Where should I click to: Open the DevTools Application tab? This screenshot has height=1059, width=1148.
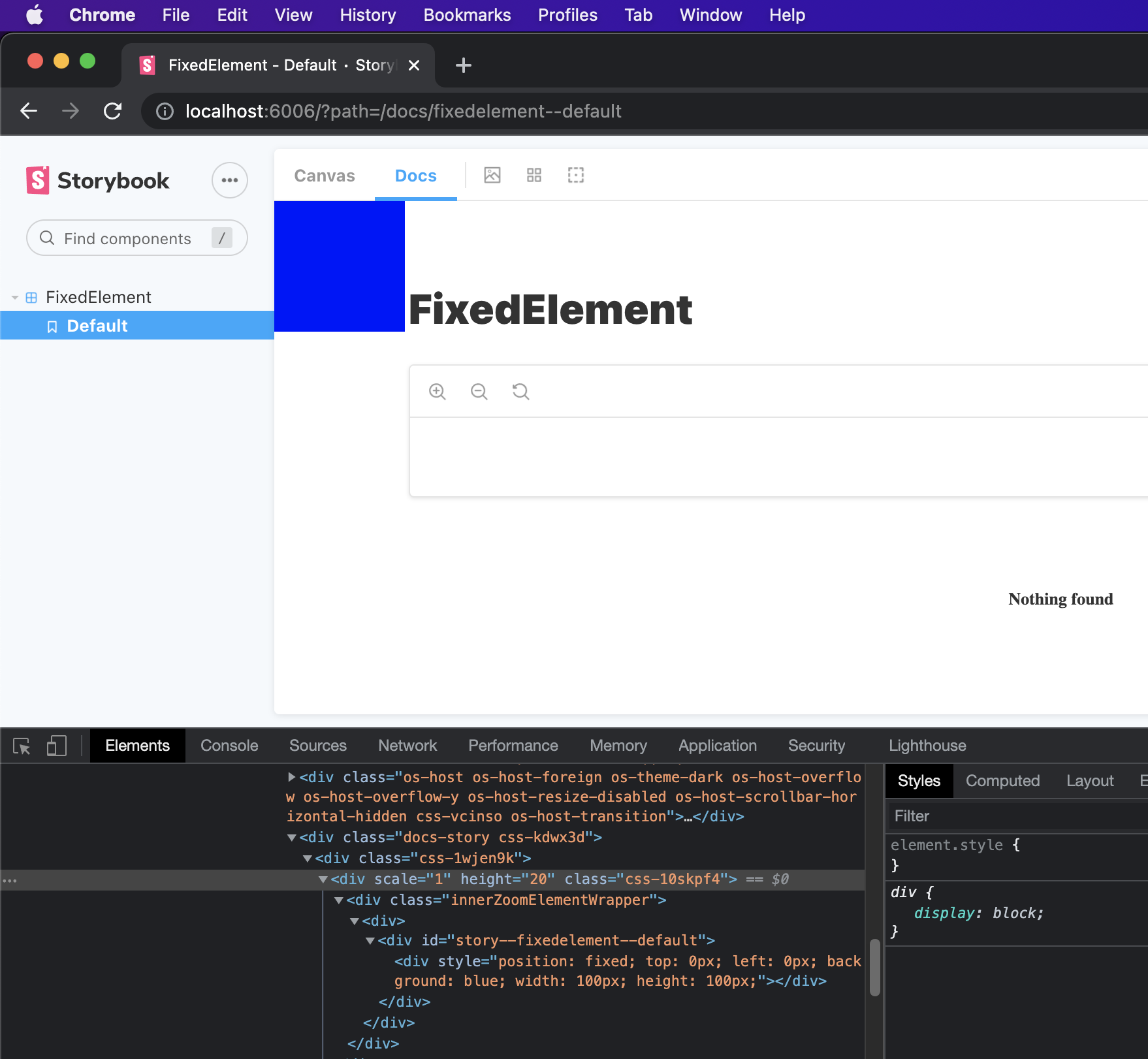point(718,746)
